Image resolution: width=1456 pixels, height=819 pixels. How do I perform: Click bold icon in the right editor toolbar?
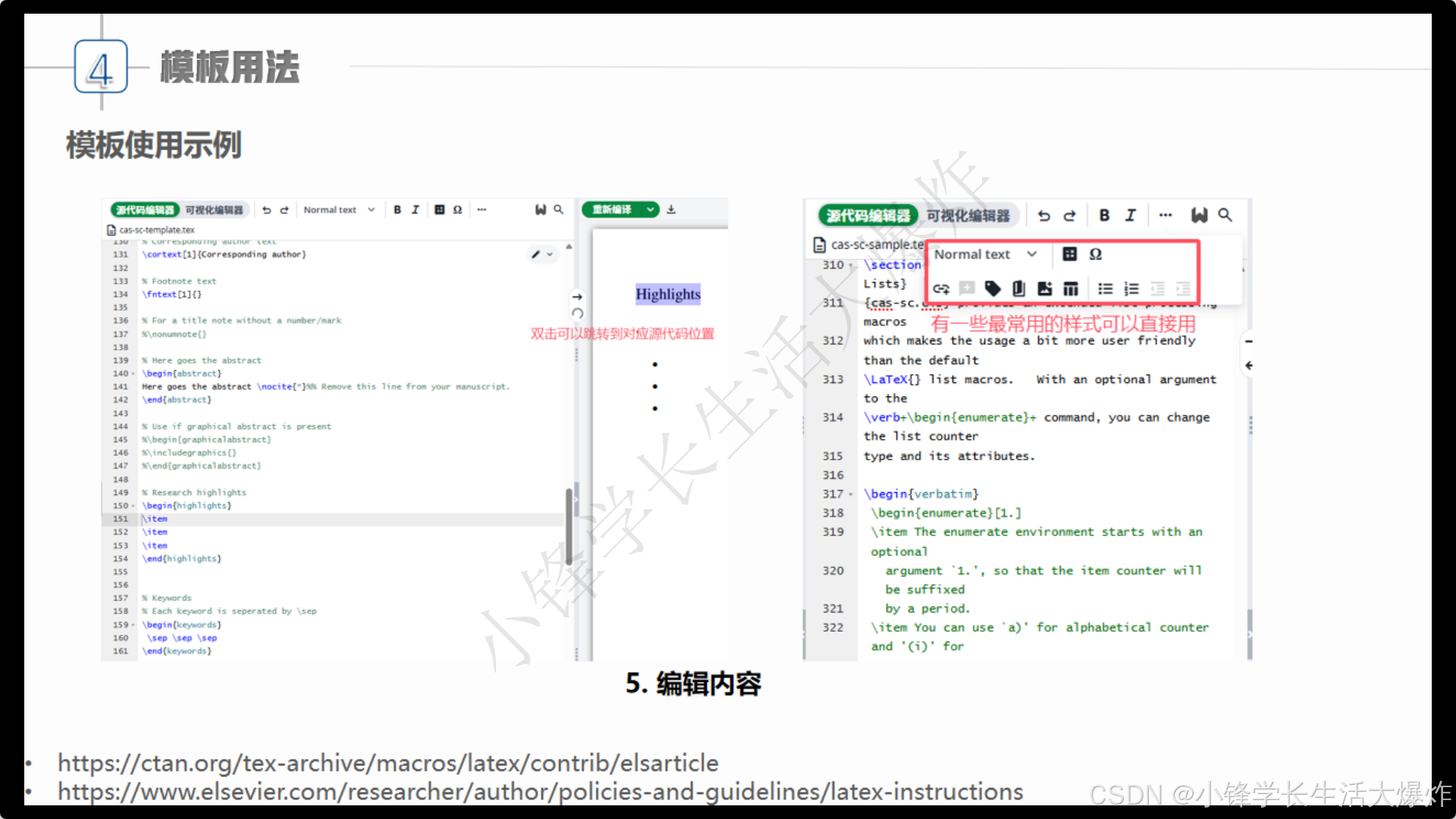tap(1104, 215)
